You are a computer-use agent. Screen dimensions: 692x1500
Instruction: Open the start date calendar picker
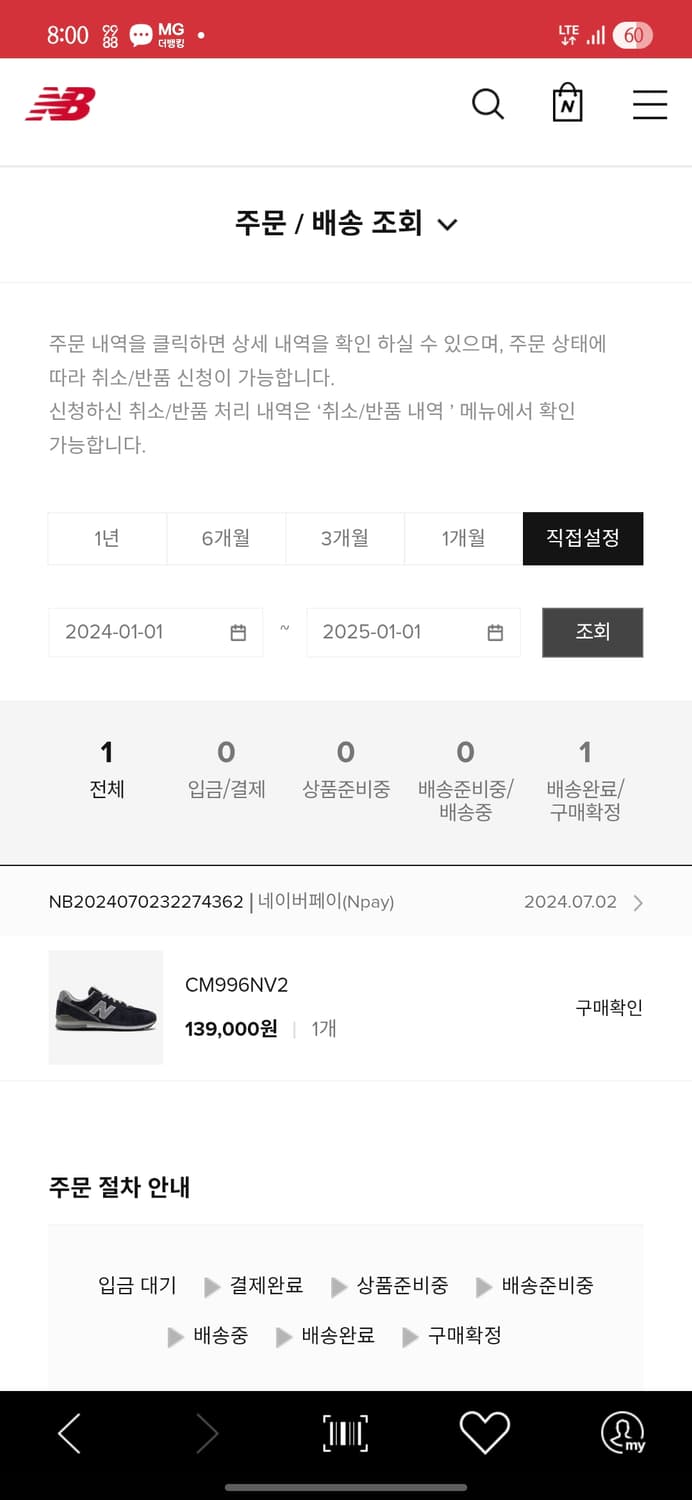tap(237, 632)
